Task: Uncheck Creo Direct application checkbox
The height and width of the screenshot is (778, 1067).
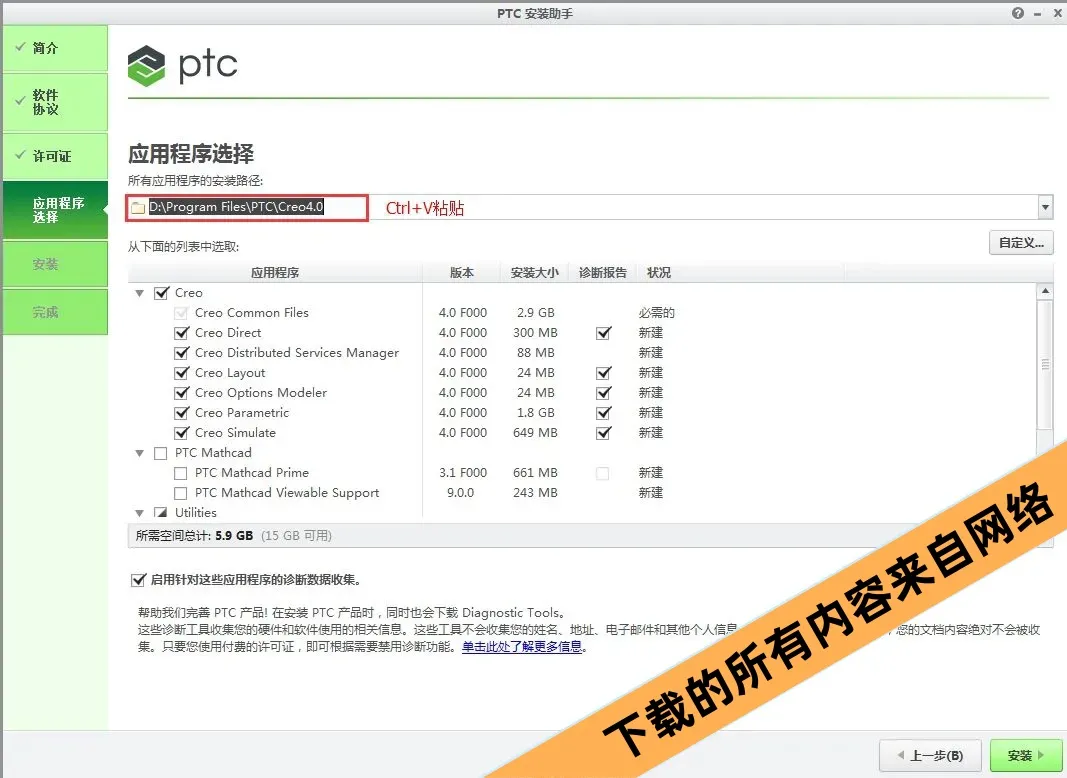Action: pos(181,333)
